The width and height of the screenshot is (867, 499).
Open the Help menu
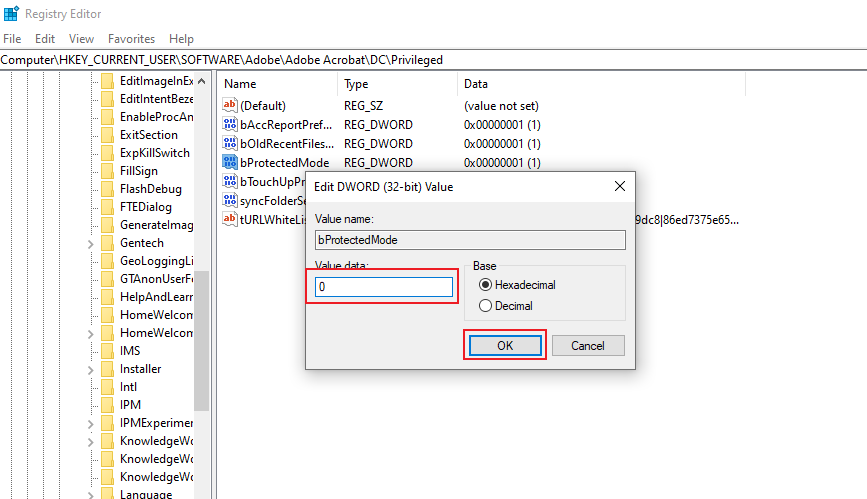tap(181, 39)
